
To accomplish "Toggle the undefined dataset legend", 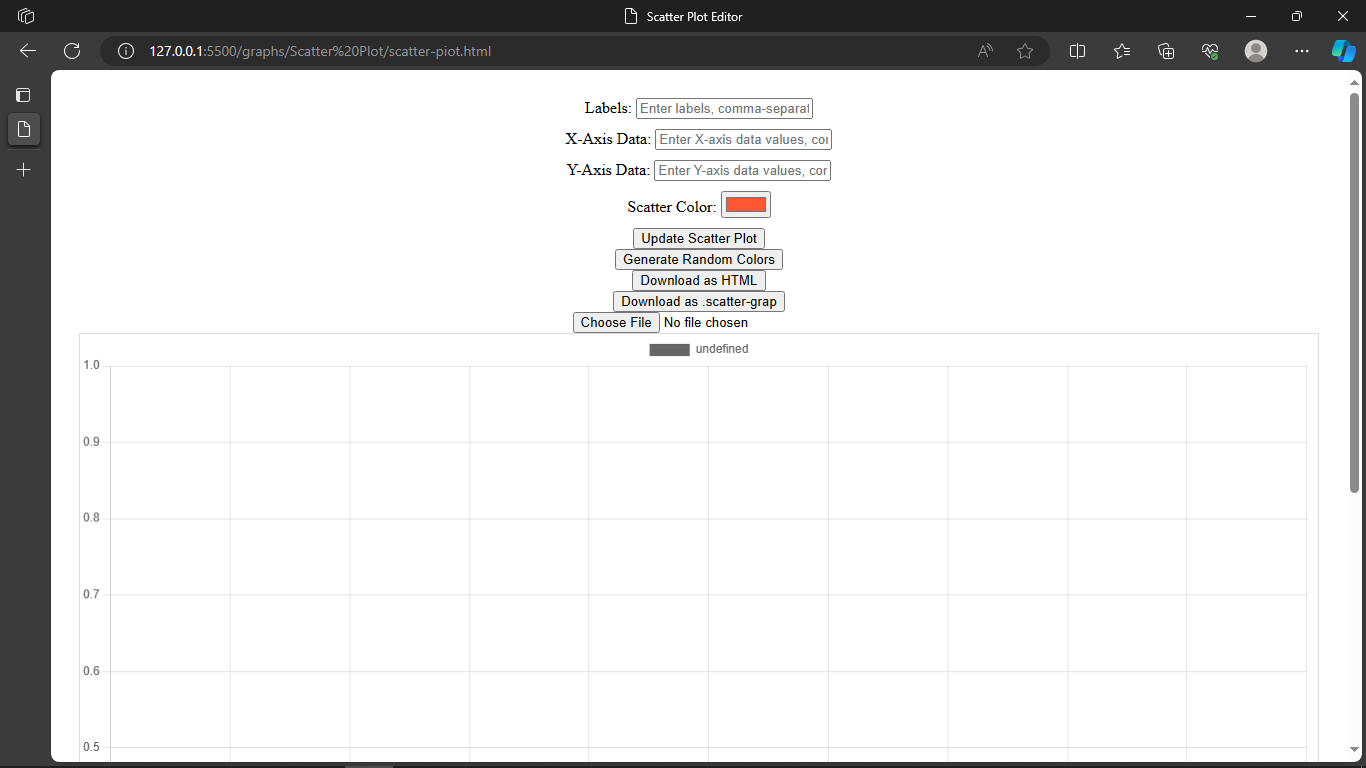I will 699,349.
